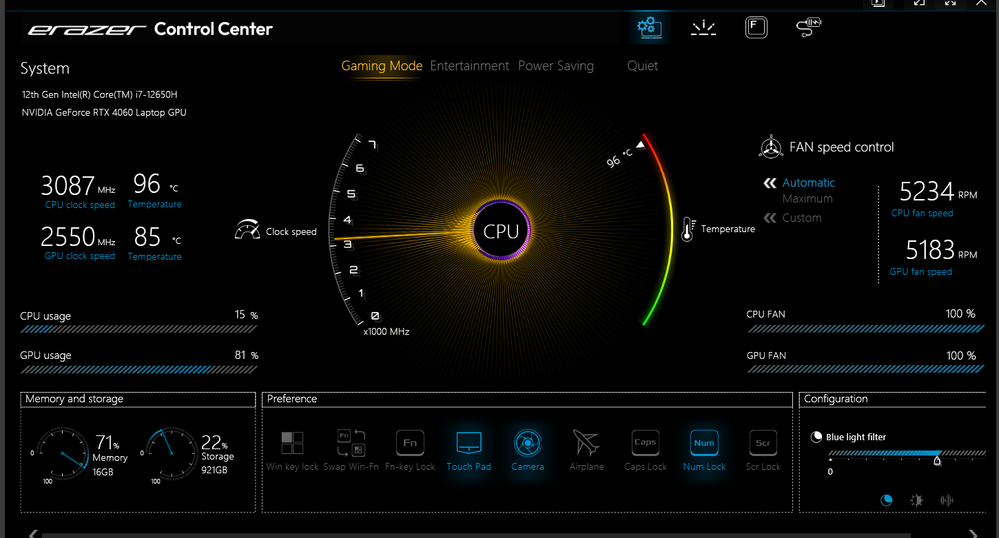Click the GPU FAN percentage bar
The image size is (999, 538).
coord(866,369)
